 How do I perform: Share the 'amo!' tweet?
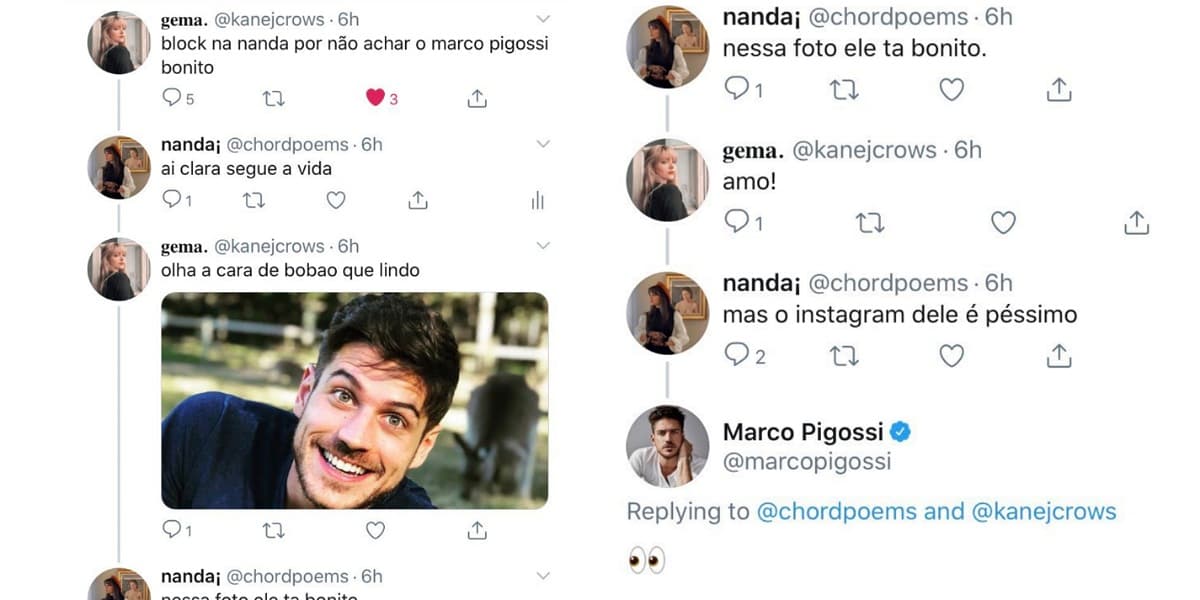coord(1137,222)
